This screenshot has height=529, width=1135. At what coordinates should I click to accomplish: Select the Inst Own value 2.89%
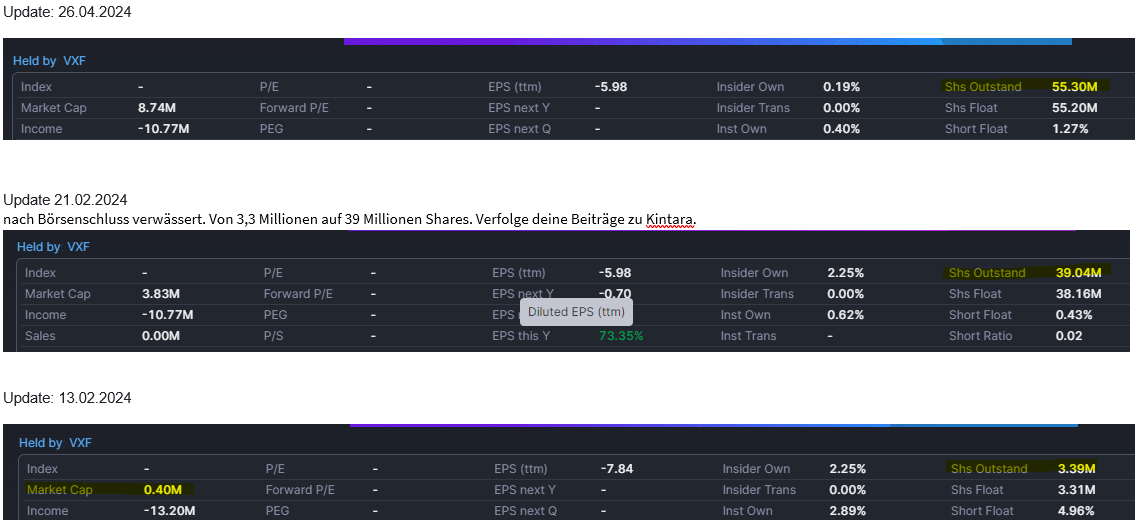(848, 511)
